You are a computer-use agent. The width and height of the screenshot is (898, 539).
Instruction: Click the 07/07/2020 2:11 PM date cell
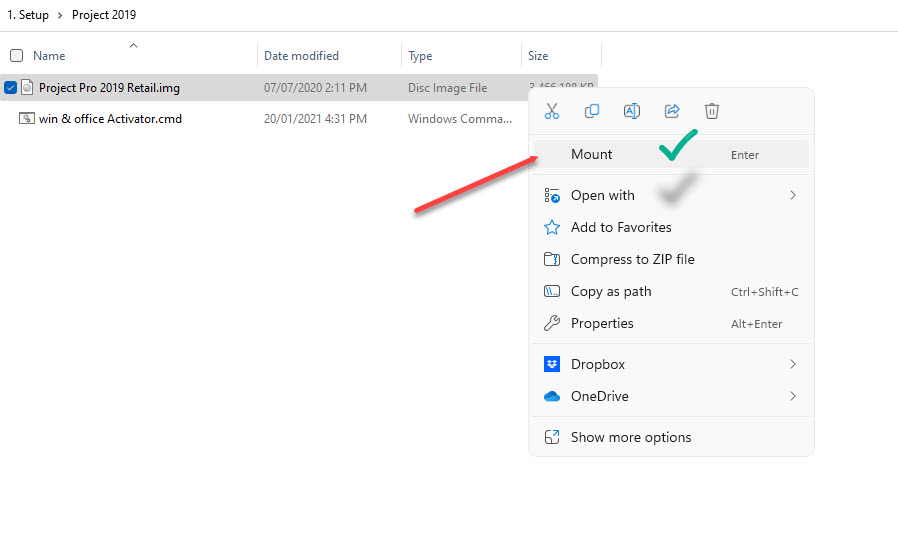315,88
